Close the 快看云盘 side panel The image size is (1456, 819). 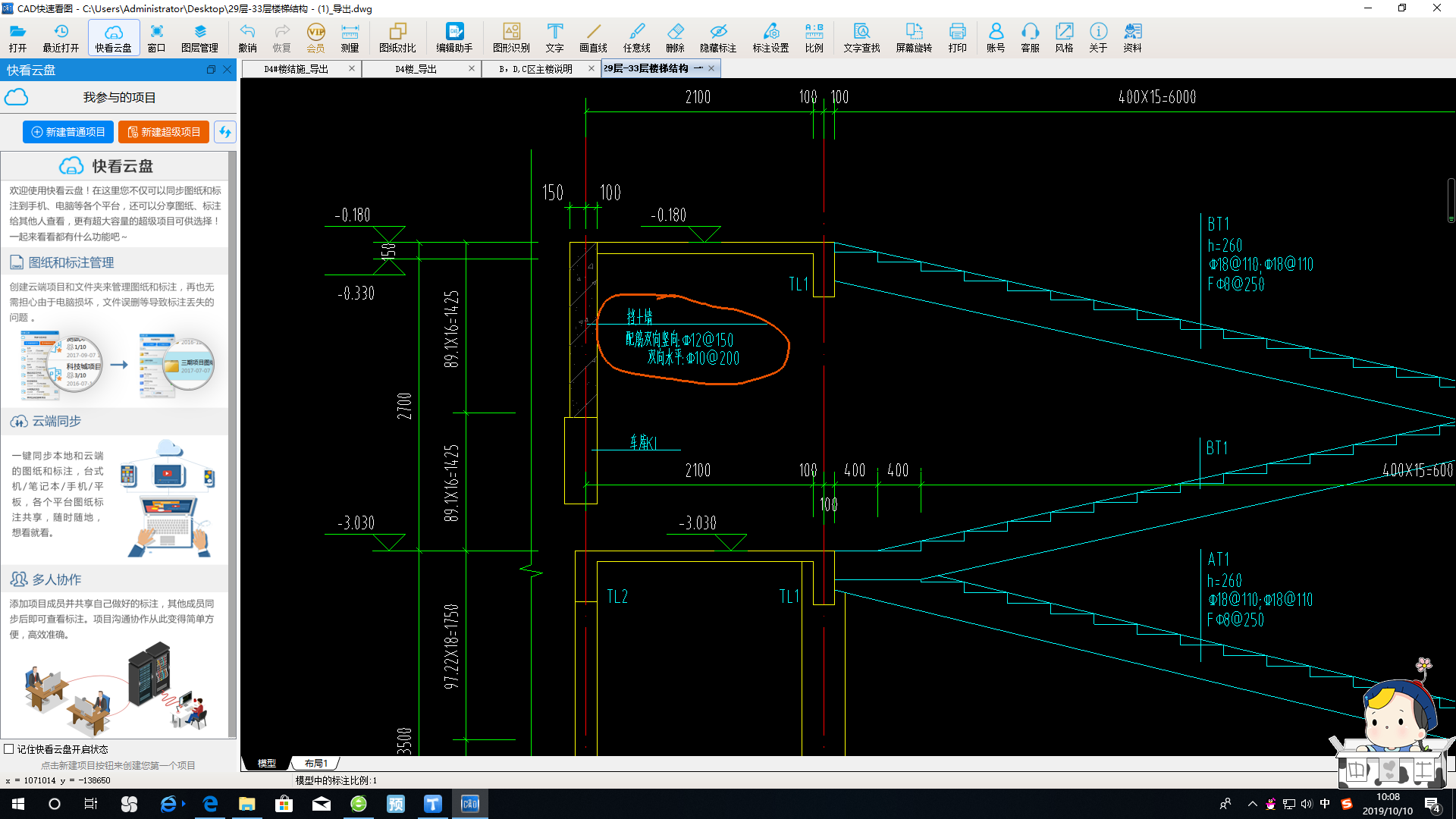pos(227,70)
